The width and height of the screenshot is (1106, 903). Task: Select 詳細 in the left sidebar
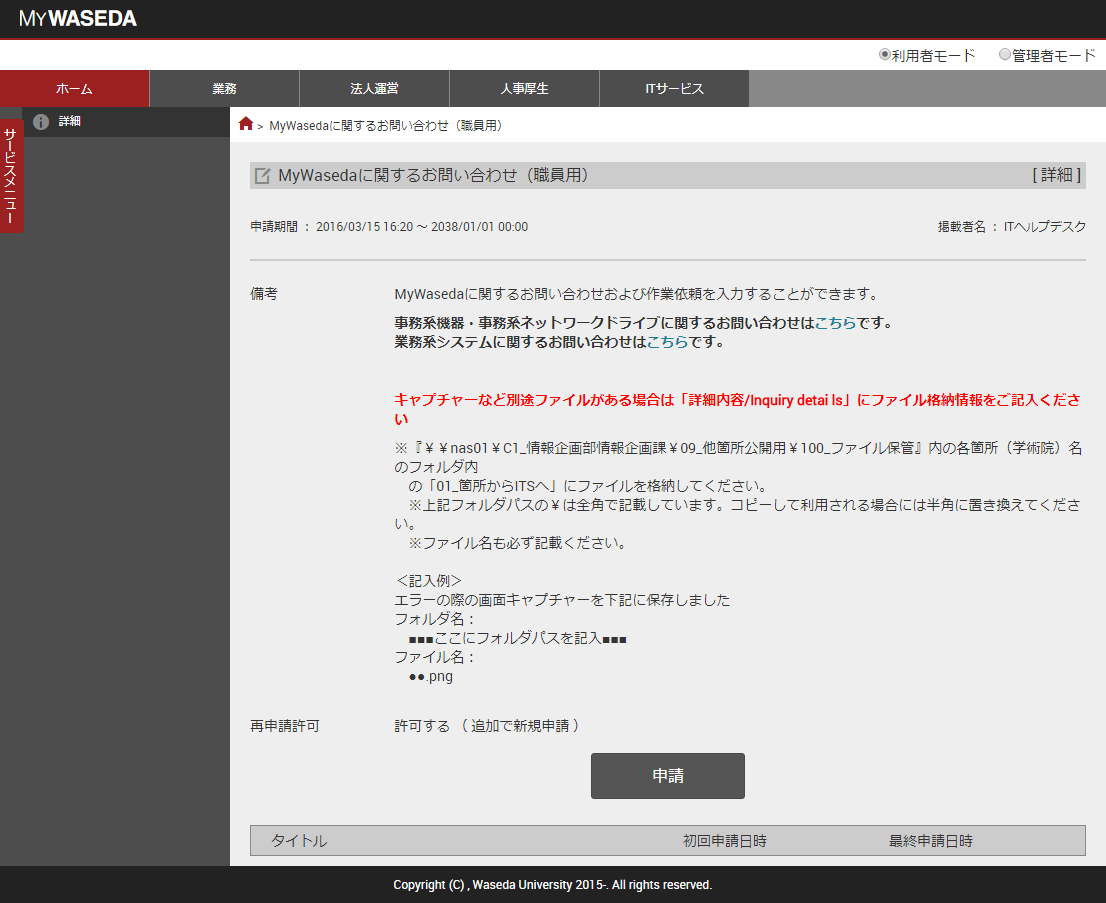126,121
